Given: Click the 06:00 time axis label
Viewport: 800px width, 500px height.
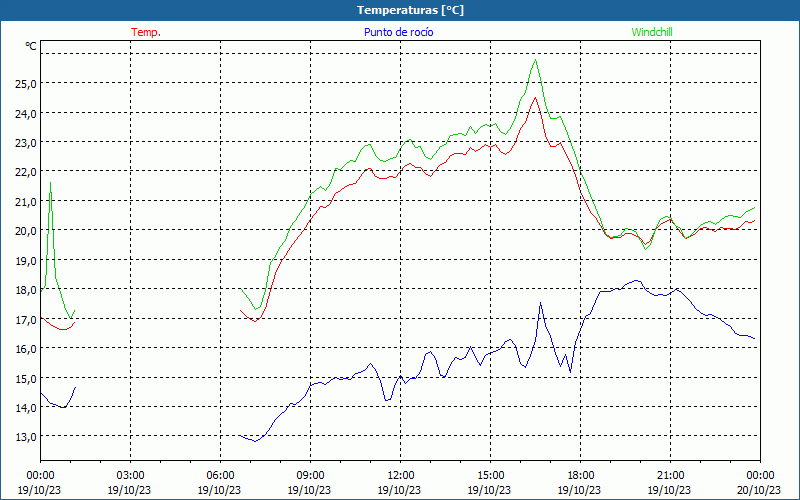Looking at the screenshot, I should point(220,476).
